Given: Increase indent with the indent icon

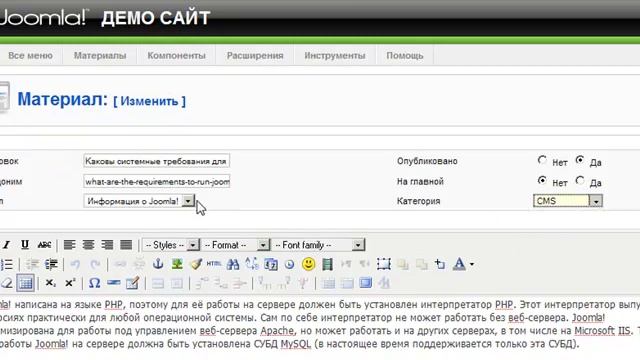Looking at the screenshot, I should point(51,264).
